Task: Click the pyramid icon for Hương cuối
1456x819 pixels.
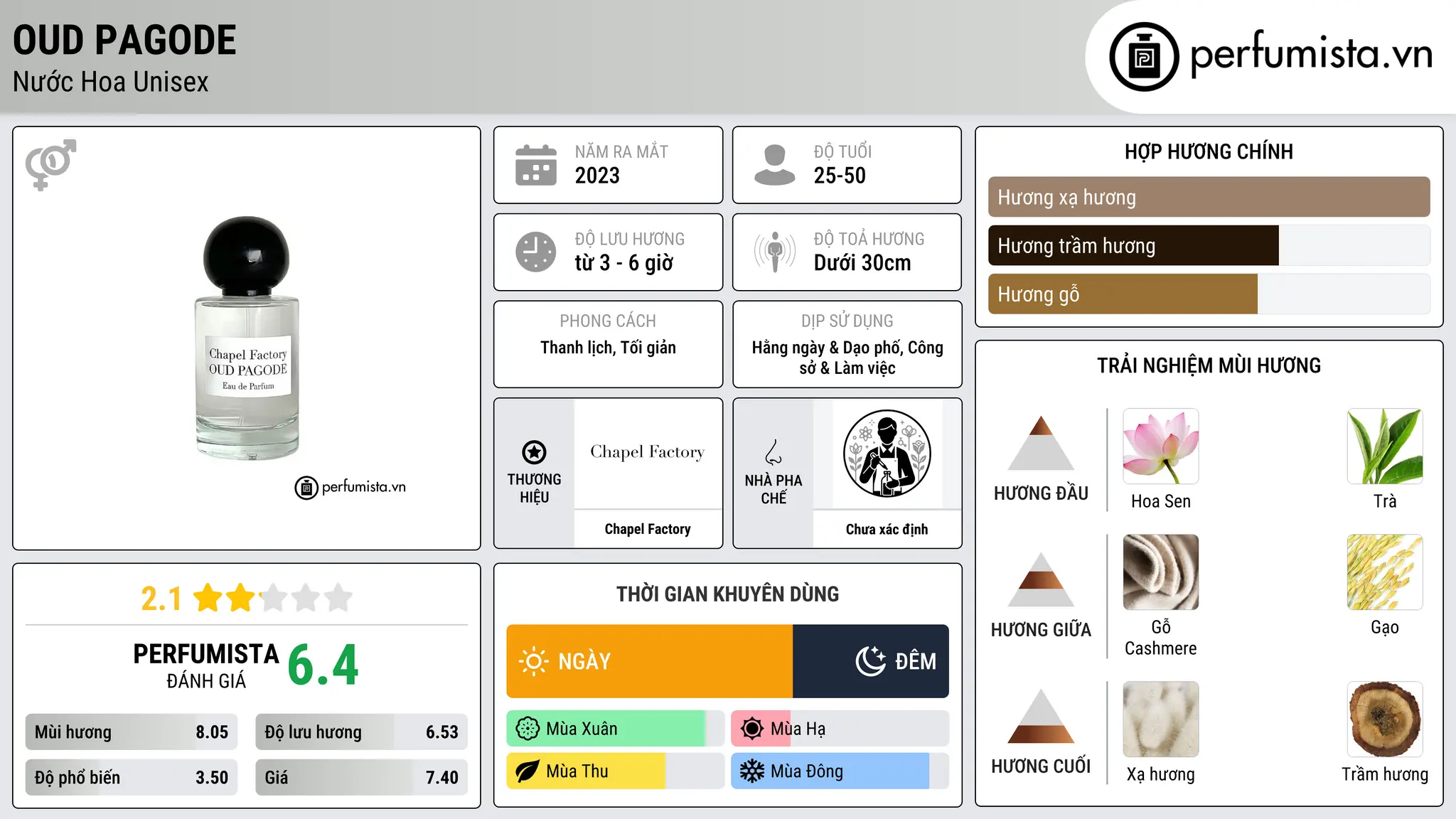Action: (1041, 716)
